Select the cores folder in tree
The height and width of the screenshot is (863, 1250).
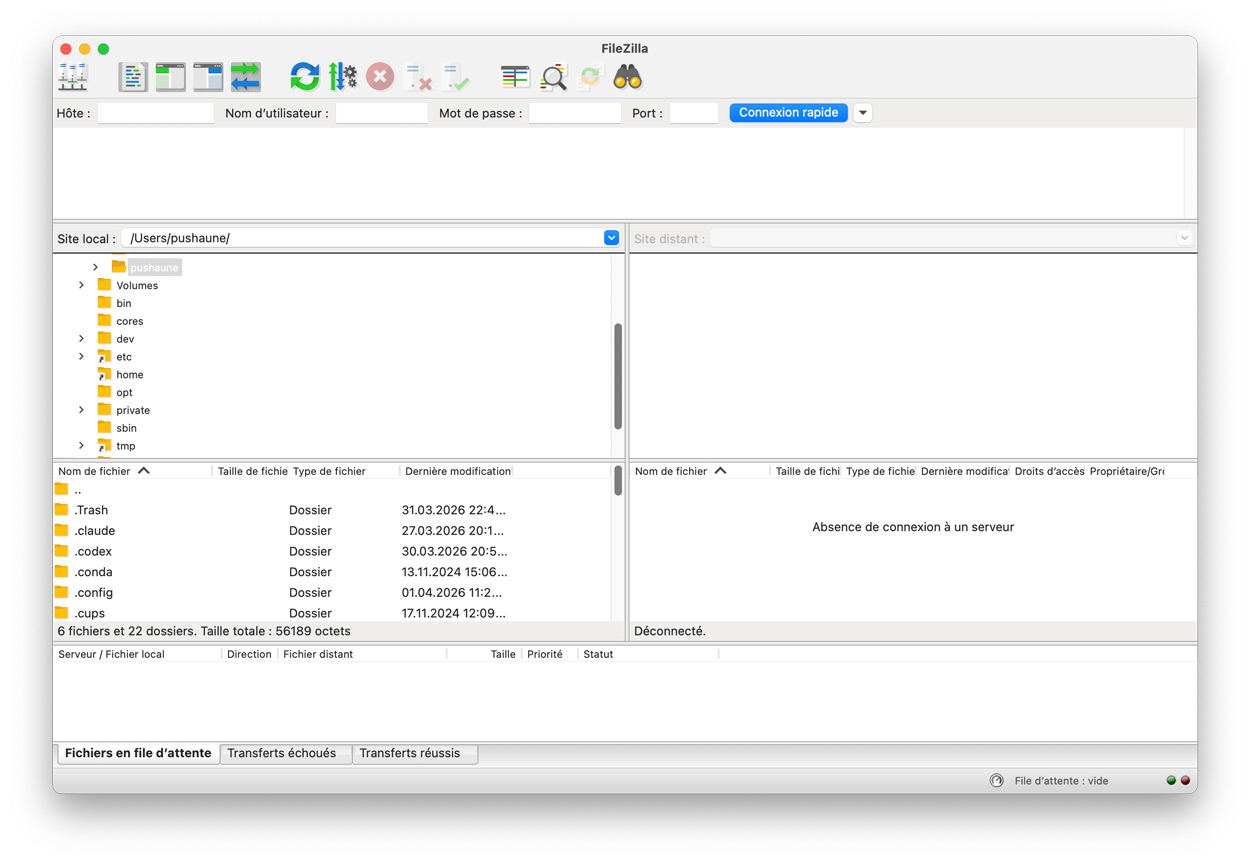pyautogui.click(x=130, y=321)
